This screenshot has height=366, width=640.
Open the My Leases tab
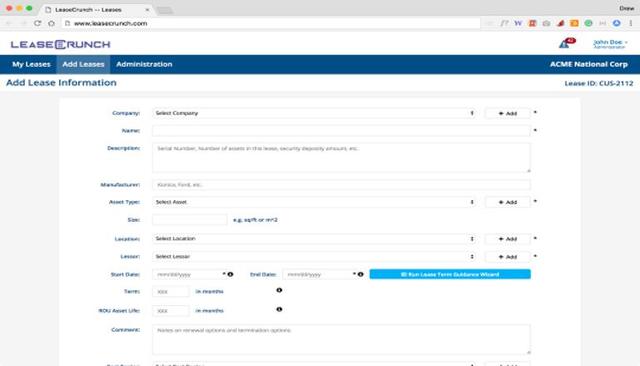point(31,64)
